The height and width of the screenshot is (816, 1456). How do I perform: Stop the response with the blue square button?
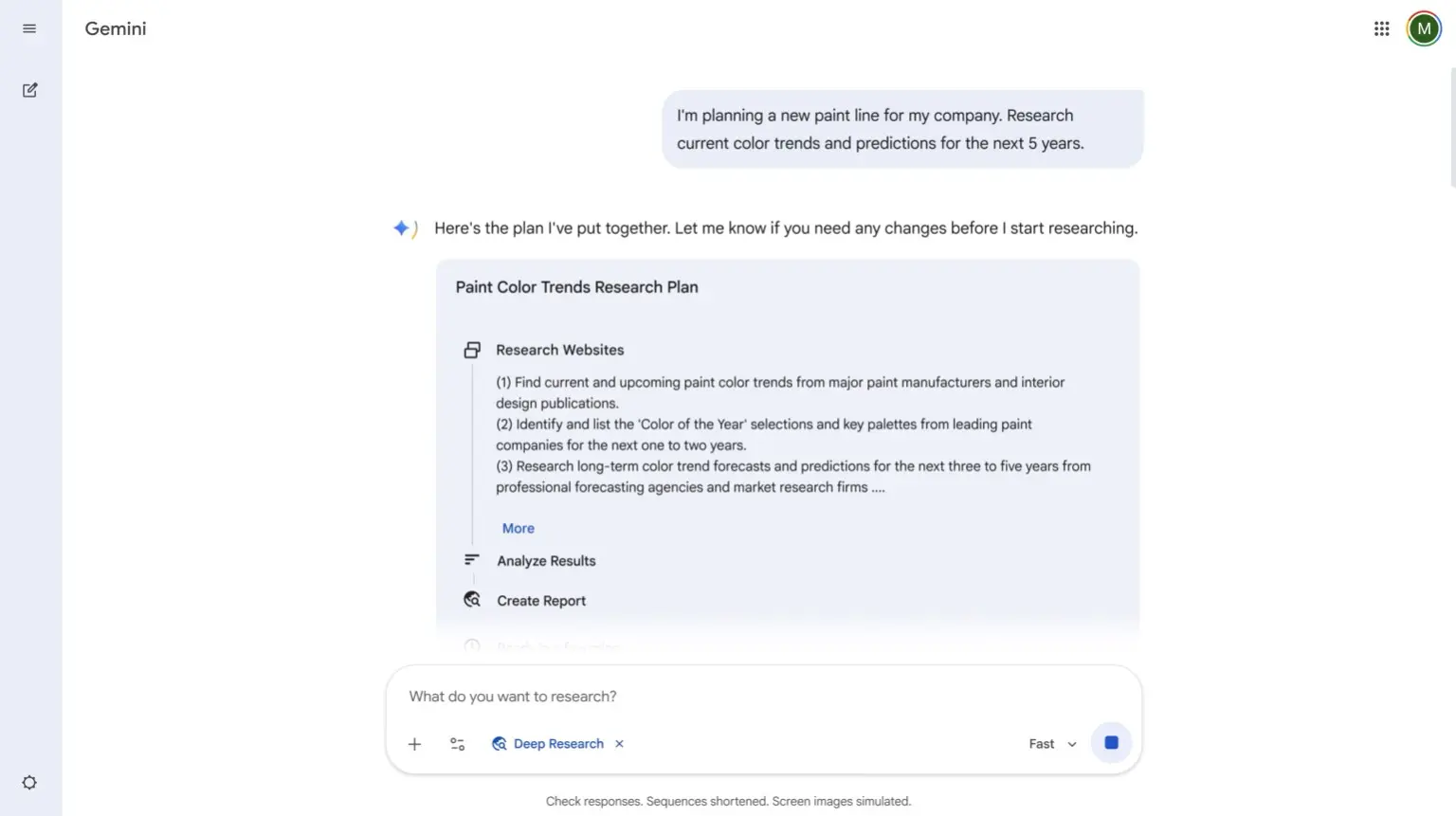[x=1111, y=743]
